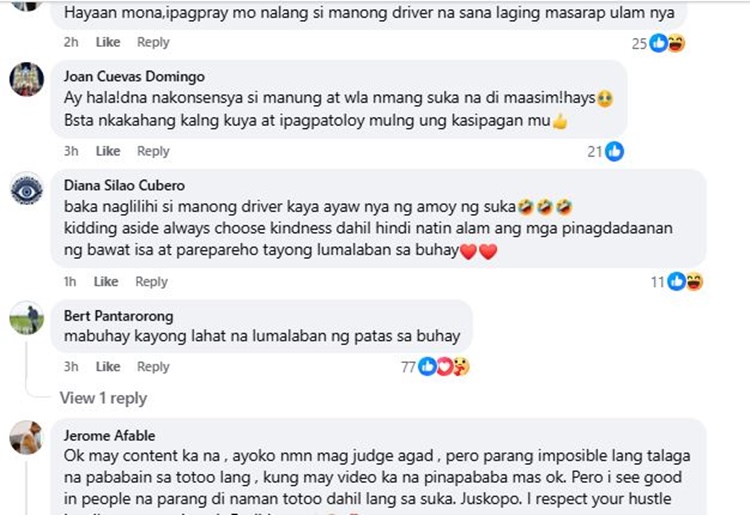This screenshot has height=515, width=750.
Task: Click haha reaction icon on Diana's comment
Action: [x=695, y=282]
